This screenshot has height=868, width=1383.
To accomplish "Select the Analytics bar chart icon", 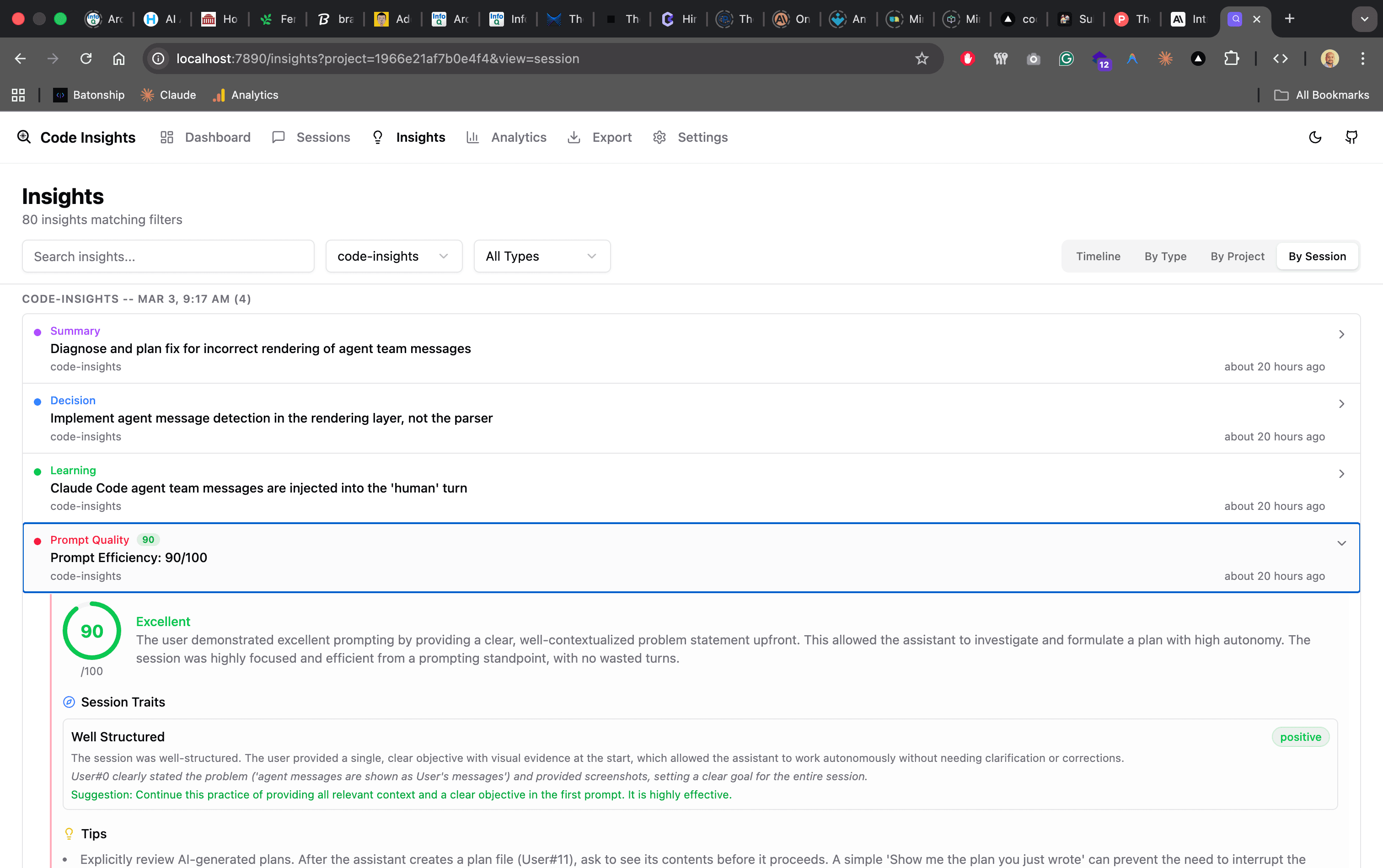I will tap(472, 137).
